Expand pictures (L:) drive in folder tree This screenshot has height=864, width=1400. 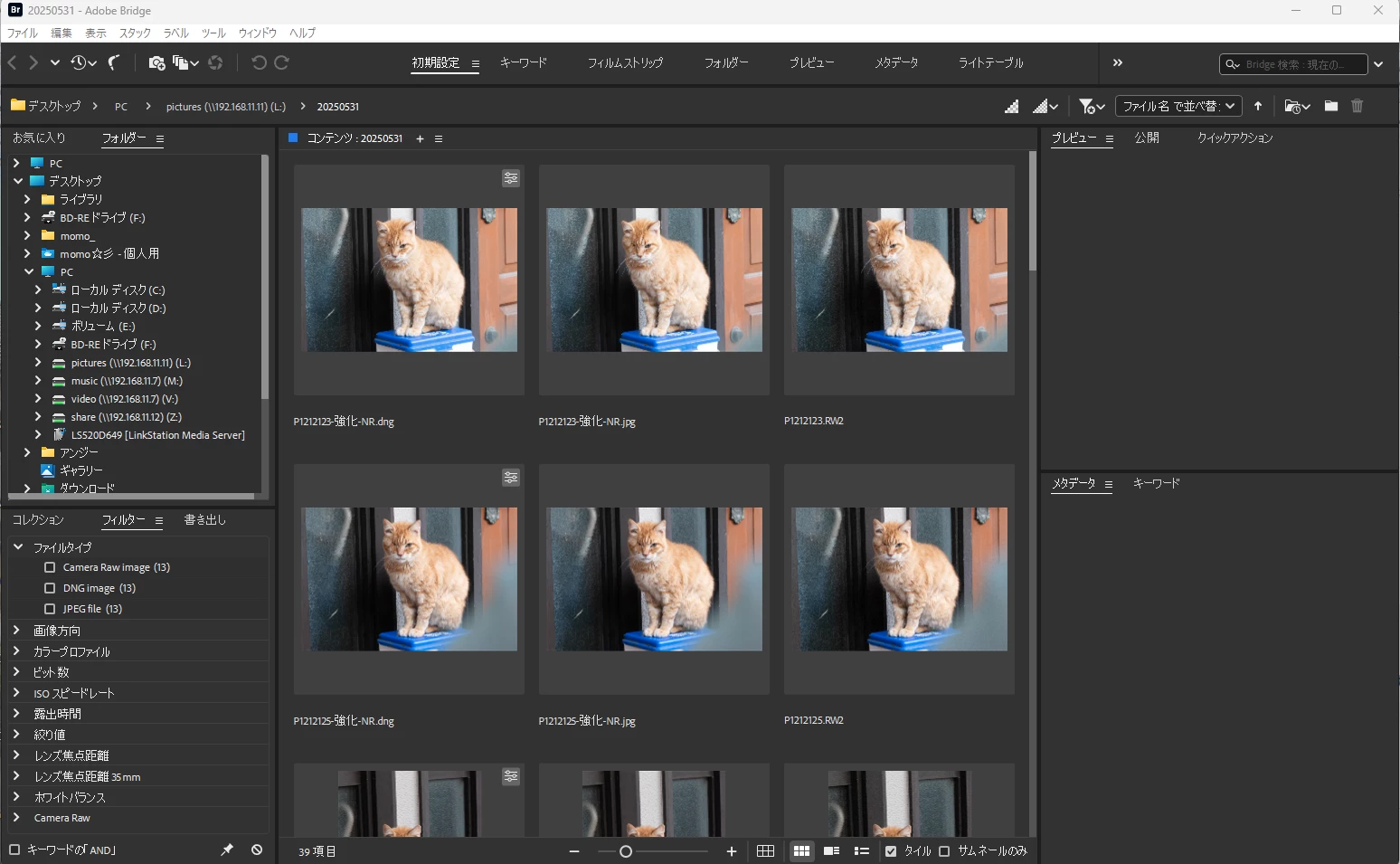pyautogui.click(x=37, y=362)
